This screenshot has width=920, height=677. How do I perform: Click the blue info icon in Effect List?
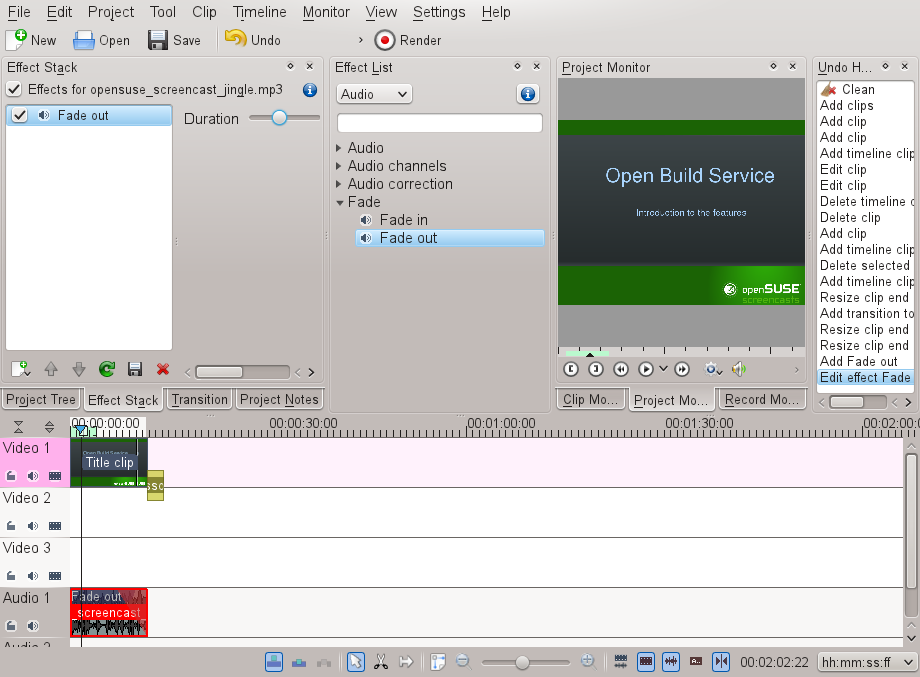(x=528, y=94)
